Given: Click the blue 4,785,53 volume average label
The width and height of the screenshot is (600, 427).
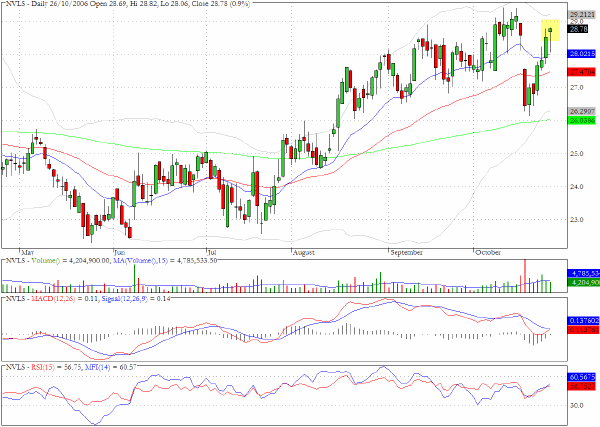Looking at the screenshot, I should click(x=583, y=274).
